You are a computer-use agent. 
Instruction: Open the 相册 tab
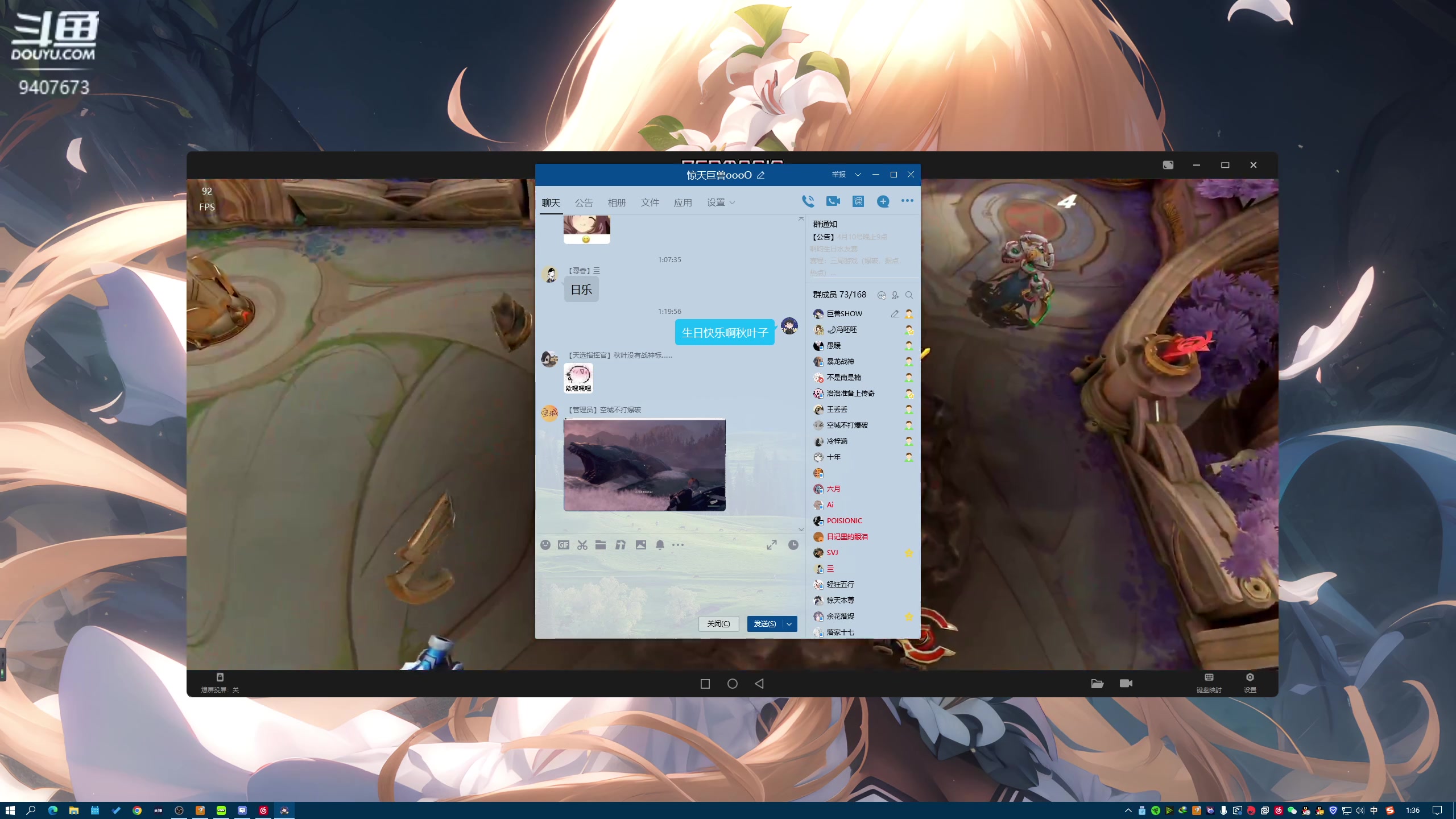point(617,203)
